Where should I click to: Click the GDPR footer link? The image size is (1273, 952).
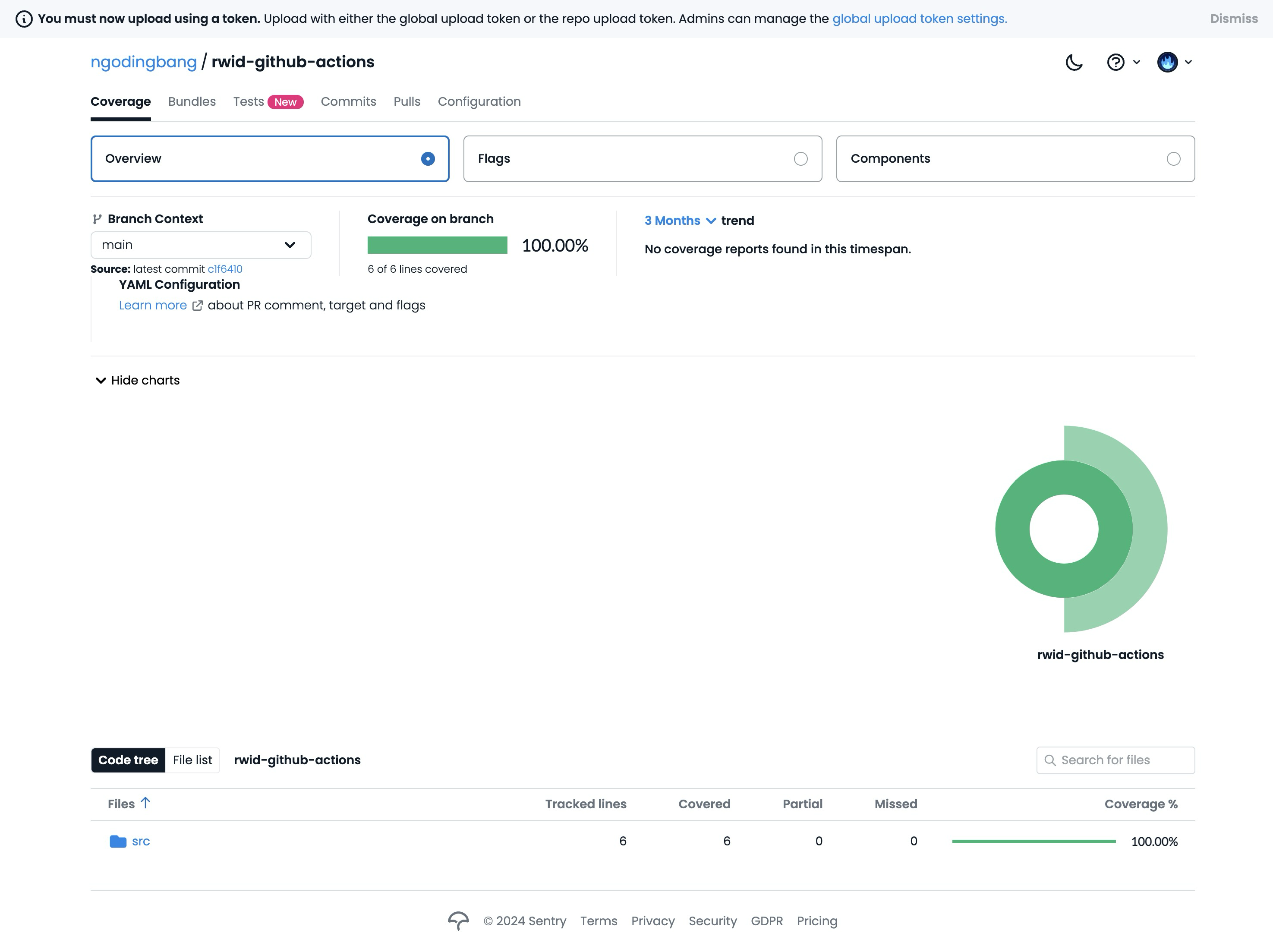pos(767,921)
